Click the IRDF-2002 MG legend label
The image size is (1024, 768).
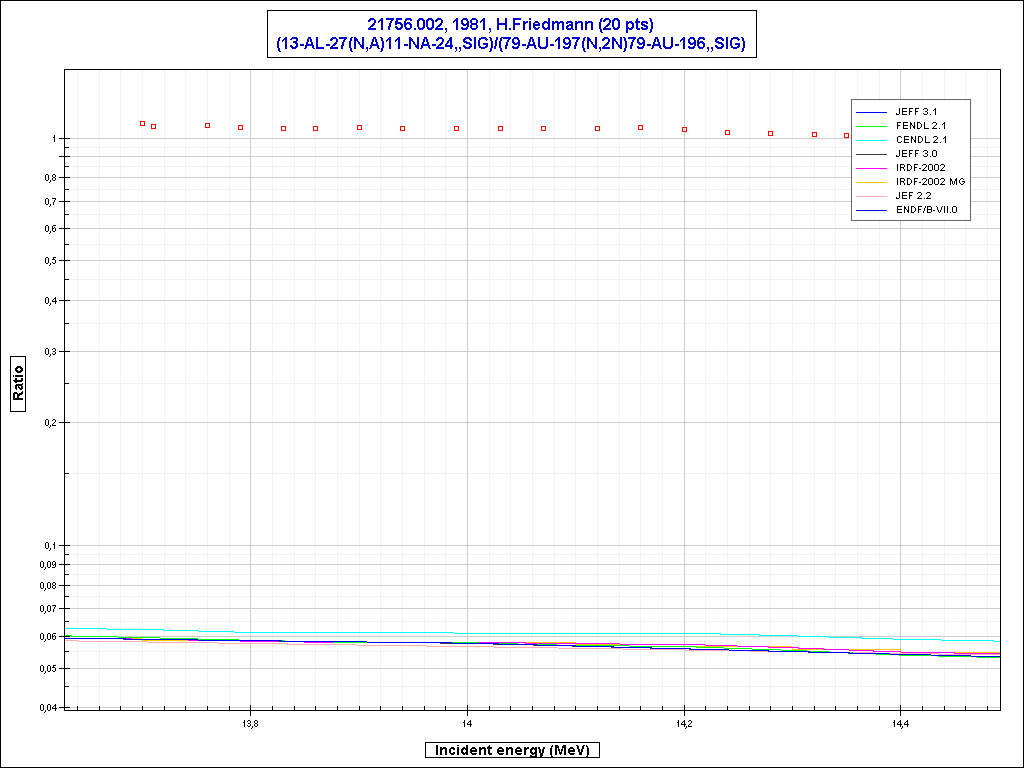(x=932, y=181)
